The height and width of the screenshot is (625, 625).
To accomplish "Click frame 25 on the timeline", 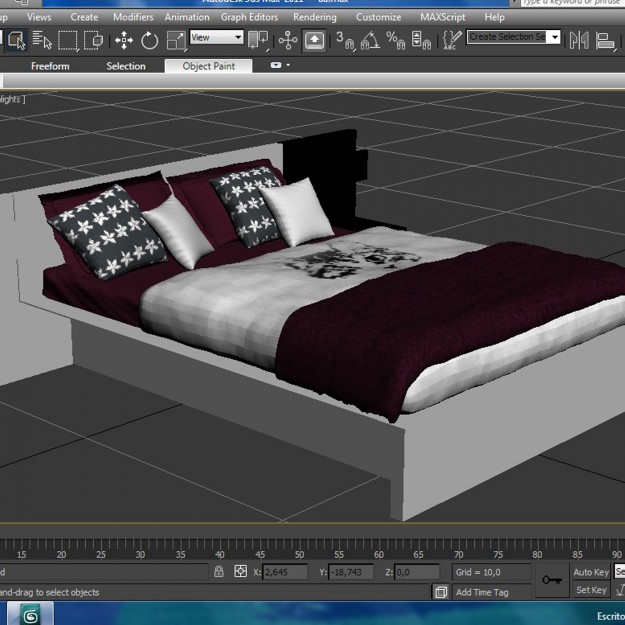I will click(101, 554).
